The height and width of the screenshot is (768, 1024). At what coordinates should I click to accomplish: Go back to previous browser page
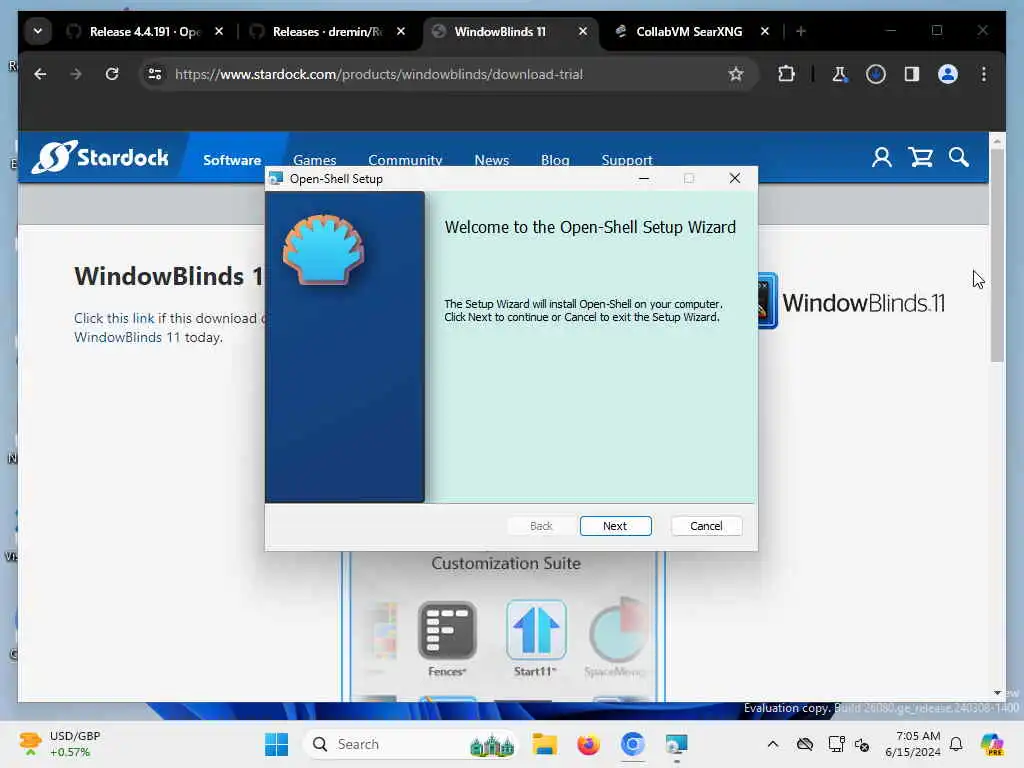[x=40, y=74]
